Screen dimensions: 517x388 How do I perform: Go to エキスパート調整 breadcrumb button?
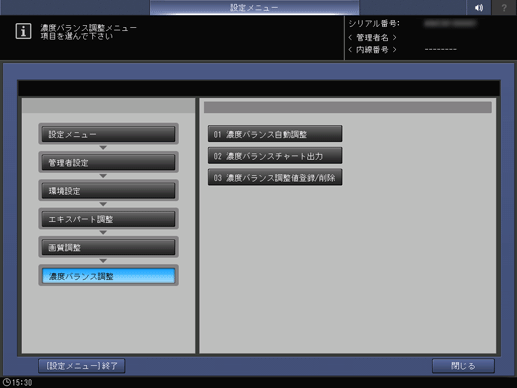click(108, 219)
